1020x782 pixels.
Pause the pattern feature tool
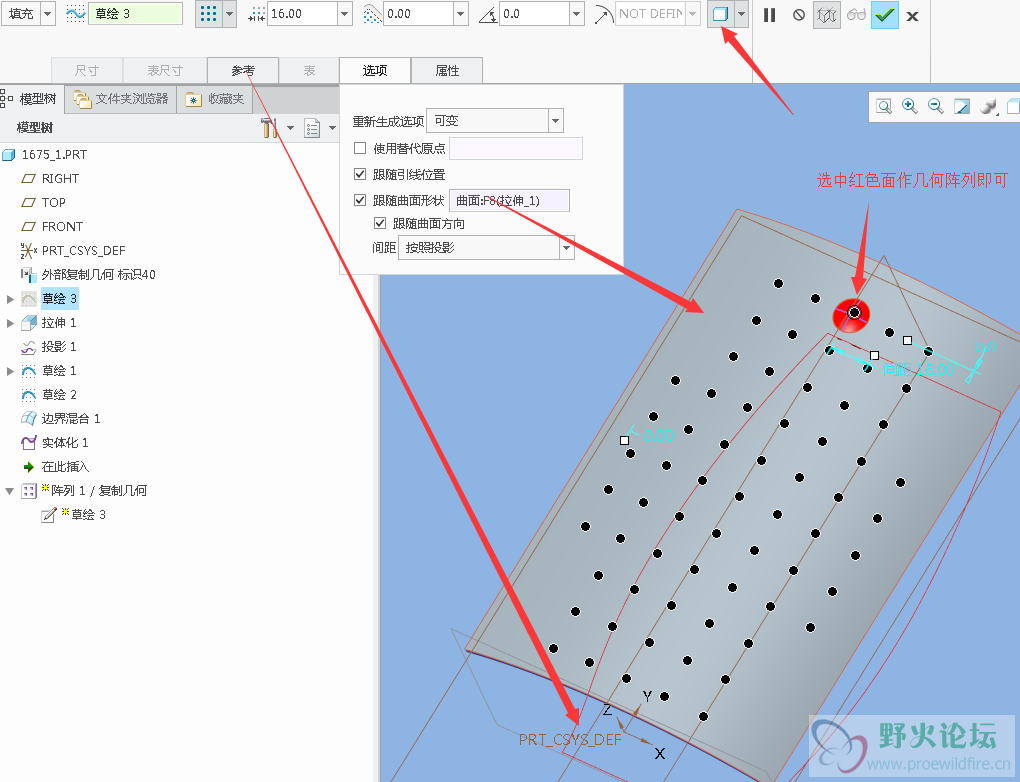pos(769,15)
